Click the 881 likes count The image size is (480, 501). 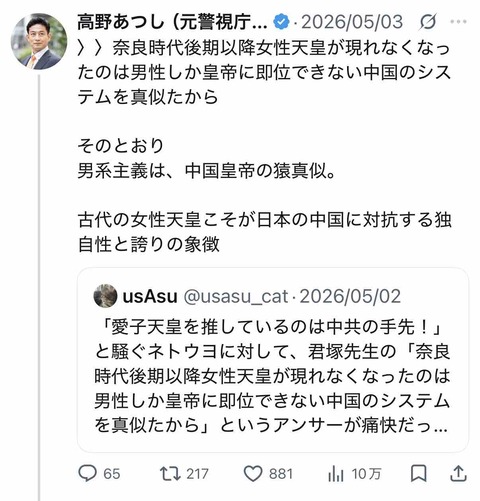tap(281, 474)
